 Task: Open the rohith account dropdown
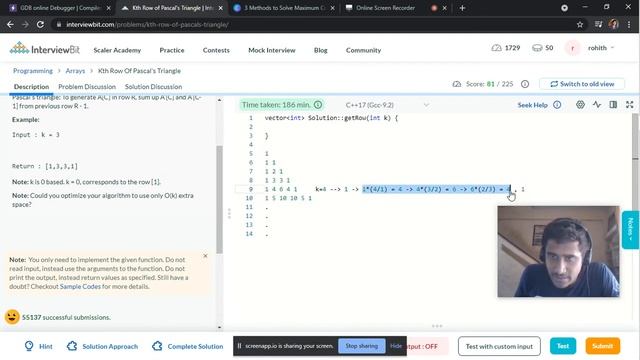coord(601,48)
